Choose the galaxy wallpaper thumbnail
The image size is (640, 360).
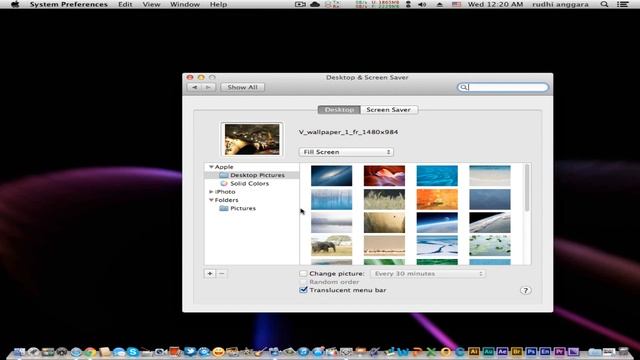(331, 176)
